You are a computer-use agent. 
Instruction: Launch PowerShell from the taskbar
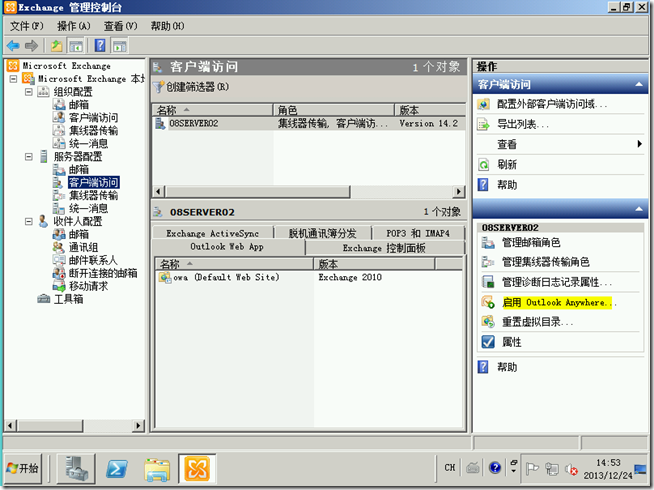pos(117,469)
